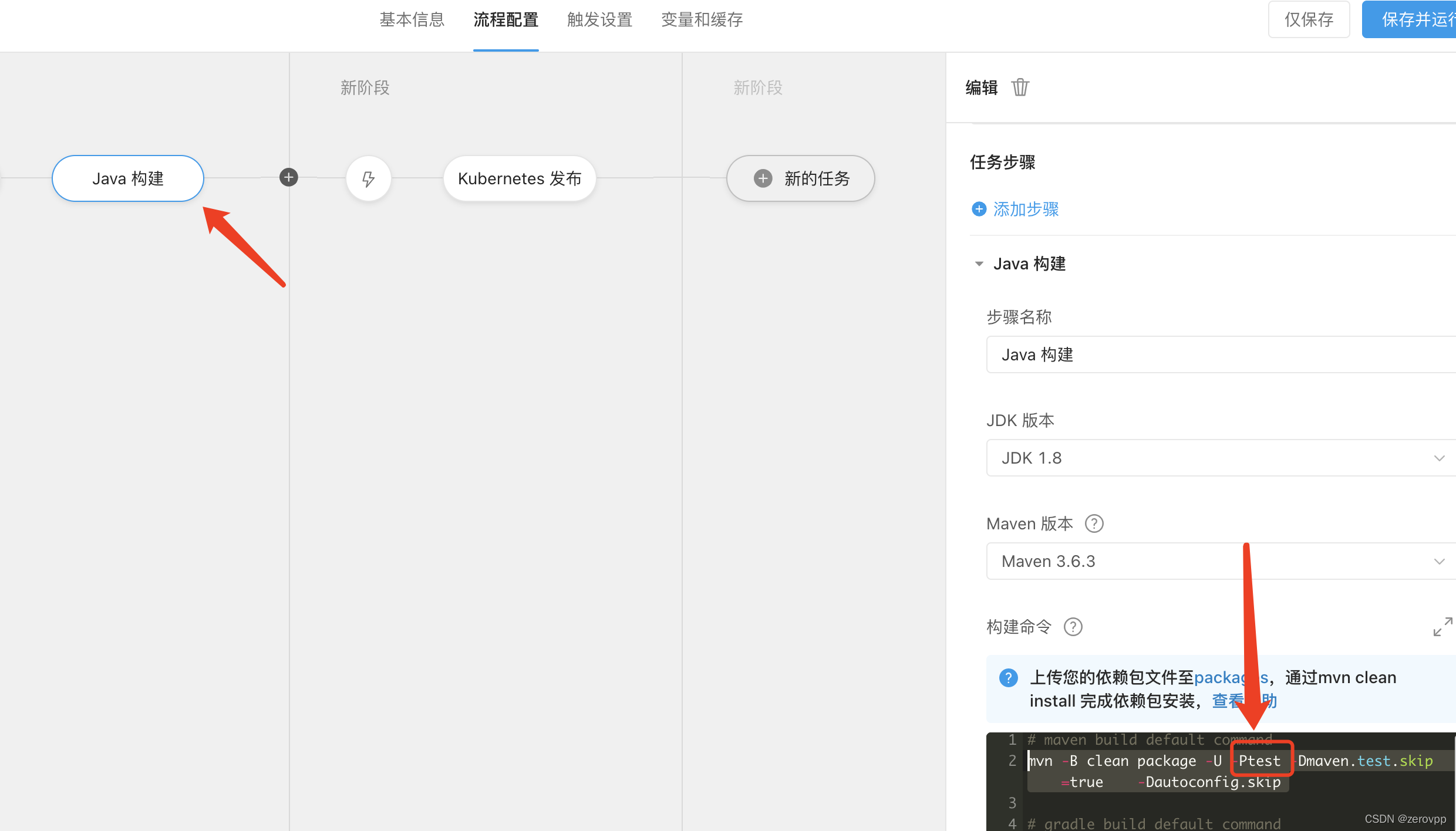Click the dark plus icon between stages

point(288,177)
